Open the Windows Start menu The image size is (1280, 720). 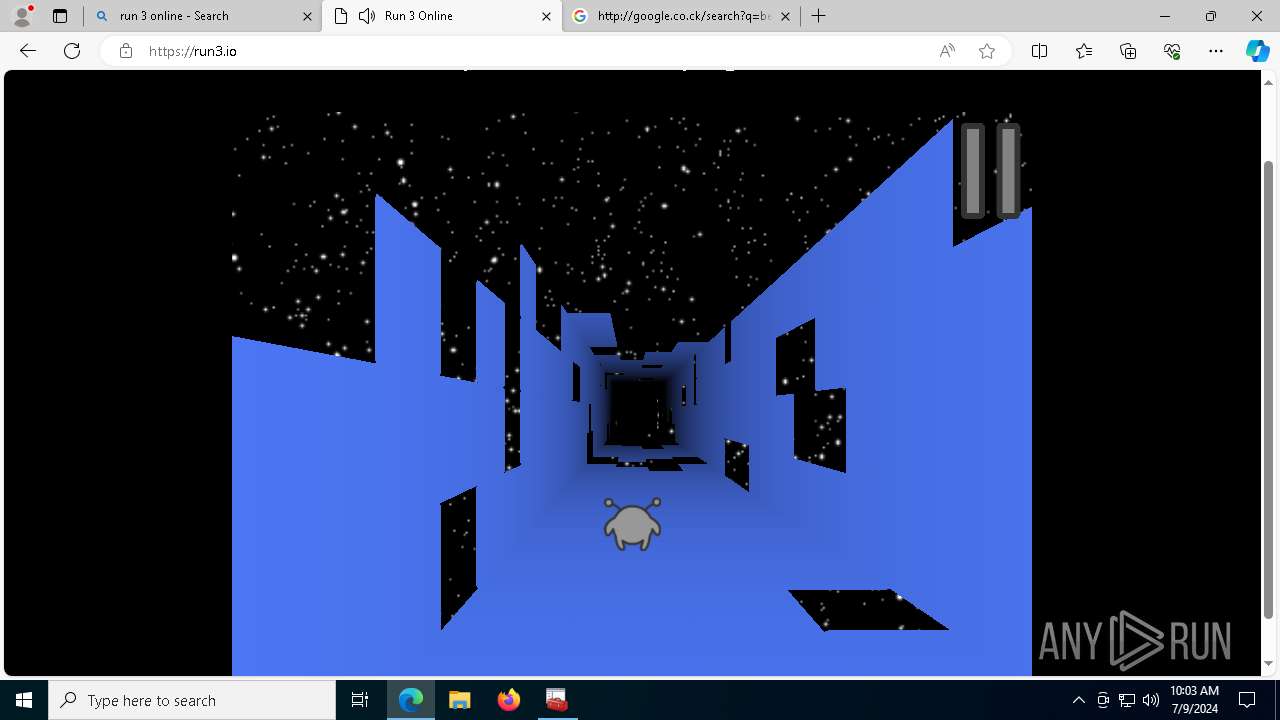24,700
